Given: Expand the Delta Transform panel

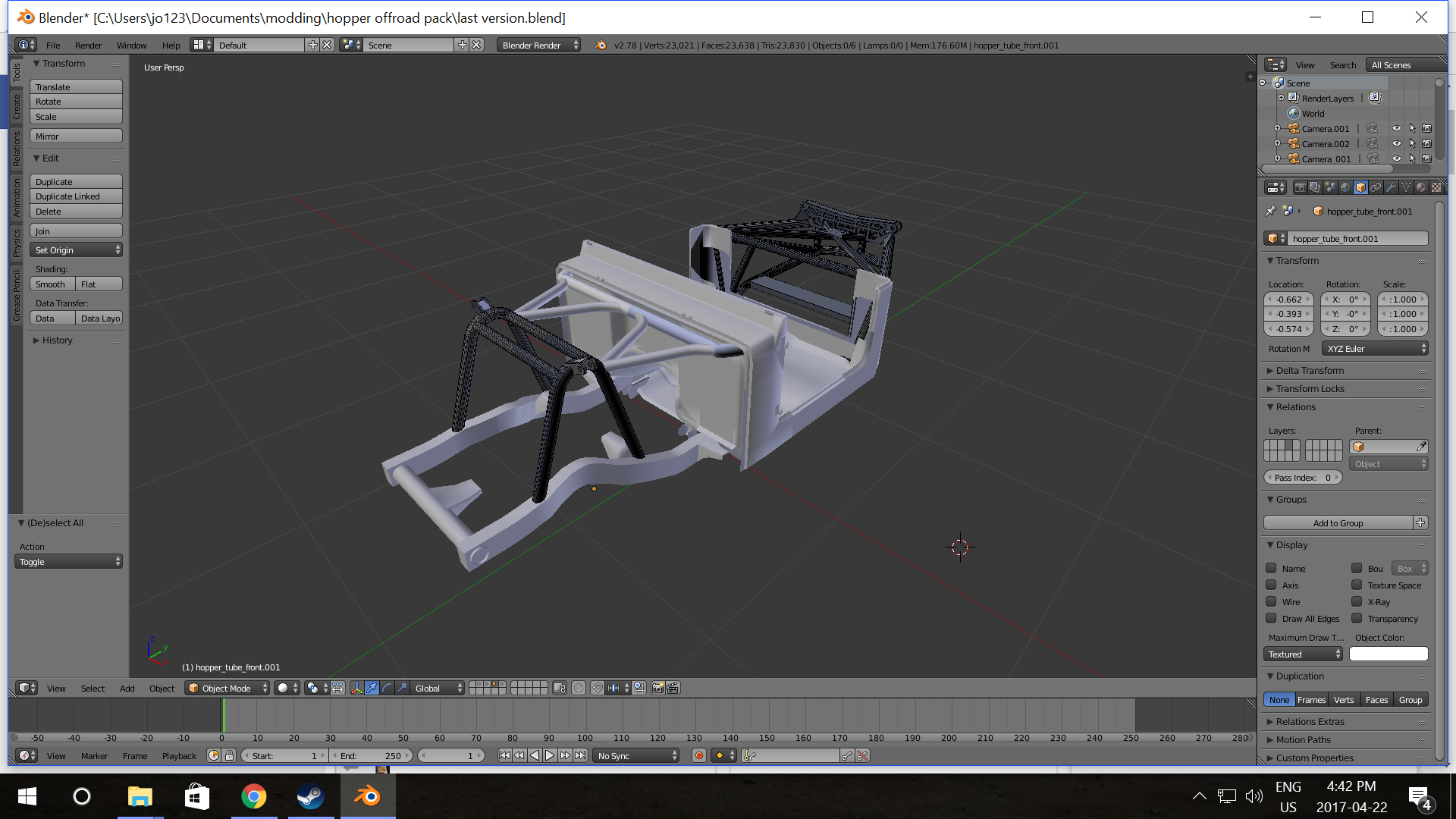Looking at the screenshot, I should click(1310, 371).
